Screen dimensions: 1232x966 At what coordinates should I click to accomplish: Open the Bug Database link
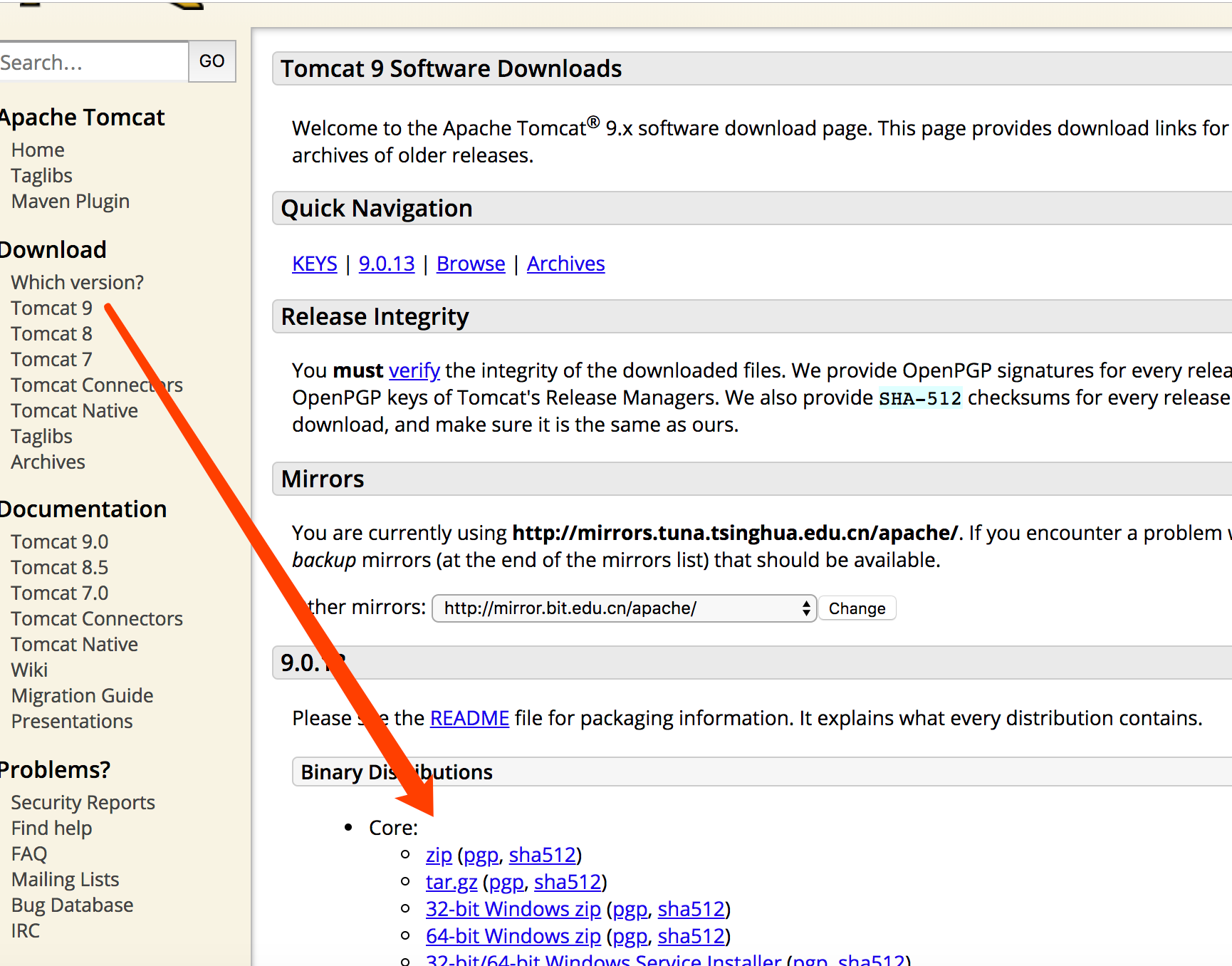(x=73, y=905)
